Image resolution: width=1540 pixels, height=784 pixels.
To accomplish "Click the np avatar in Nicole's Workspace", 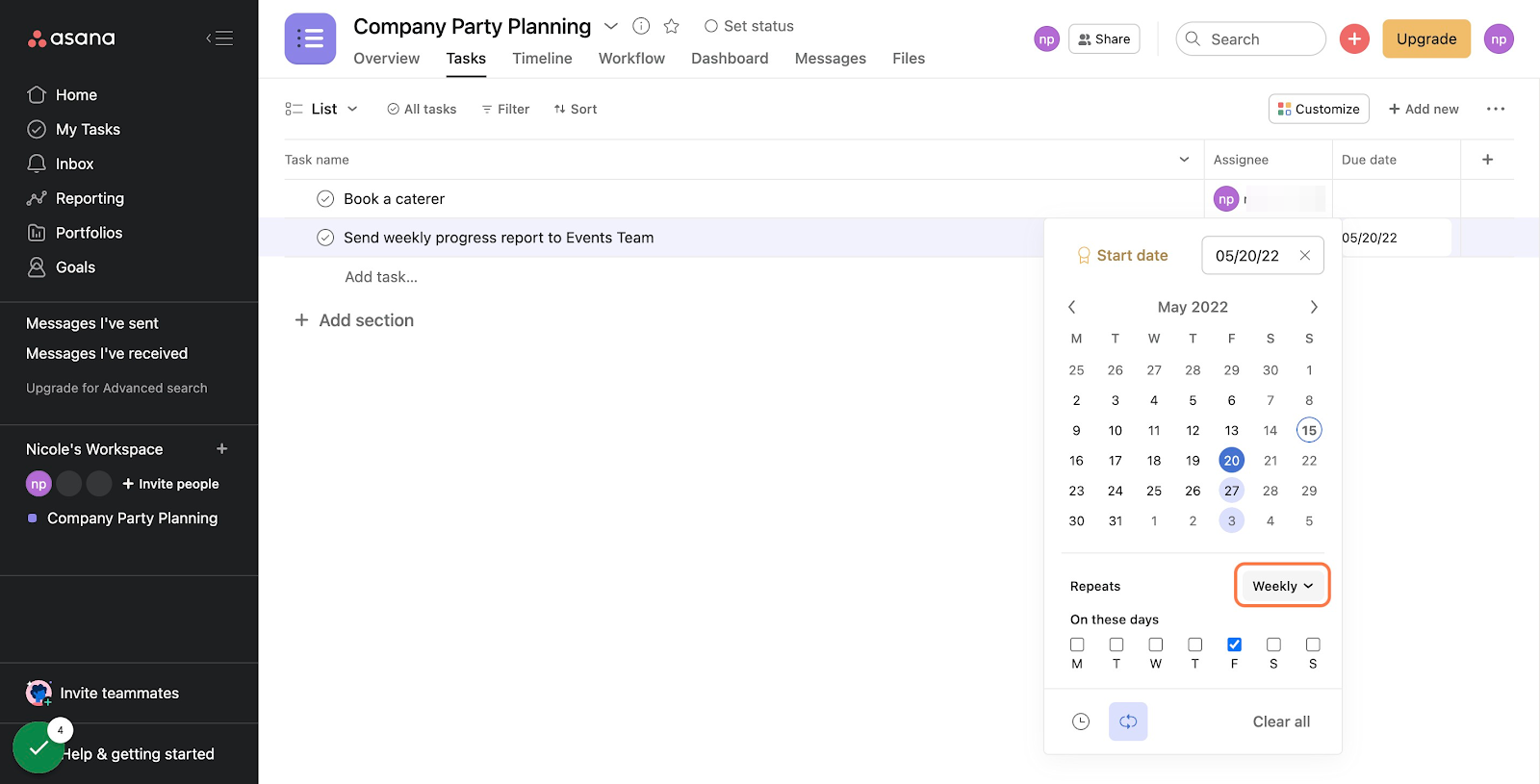I will point(38,484).
